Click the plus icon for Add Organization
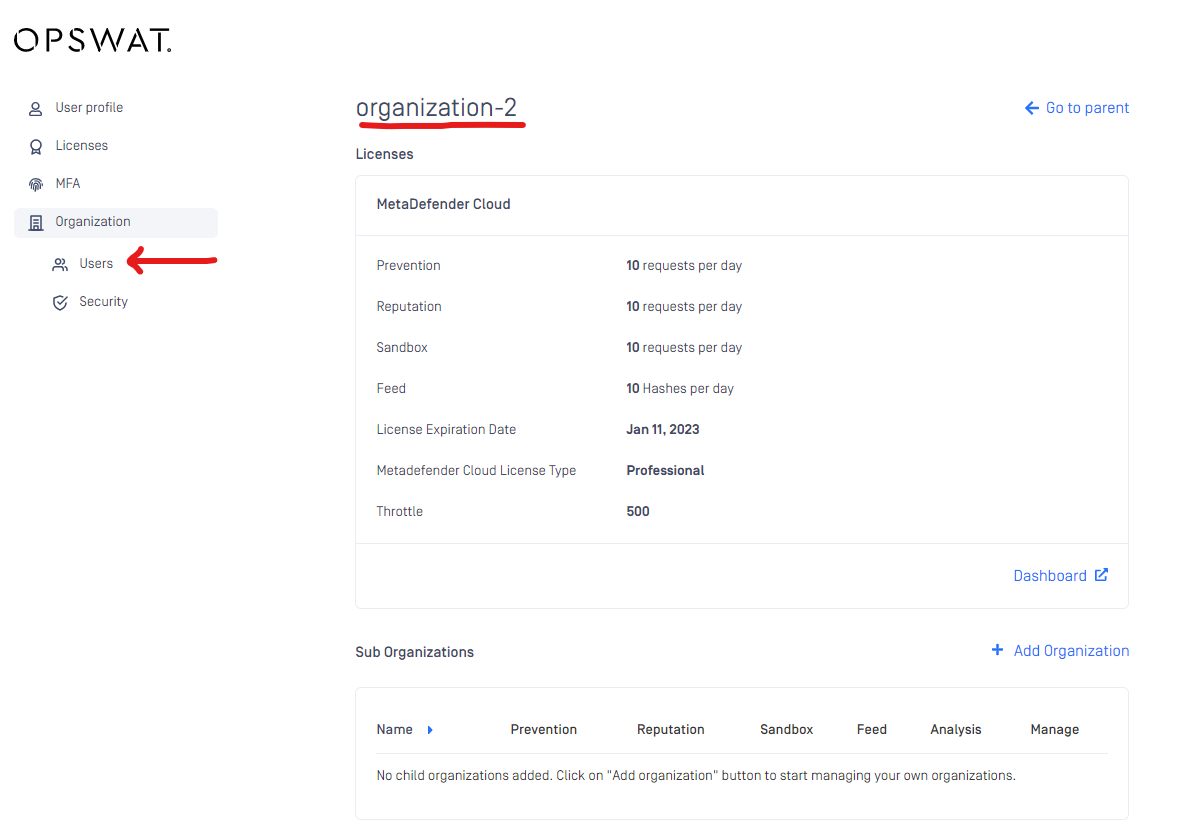Image resolution: width=1177 pixels, height=835 pixels. 997,650
